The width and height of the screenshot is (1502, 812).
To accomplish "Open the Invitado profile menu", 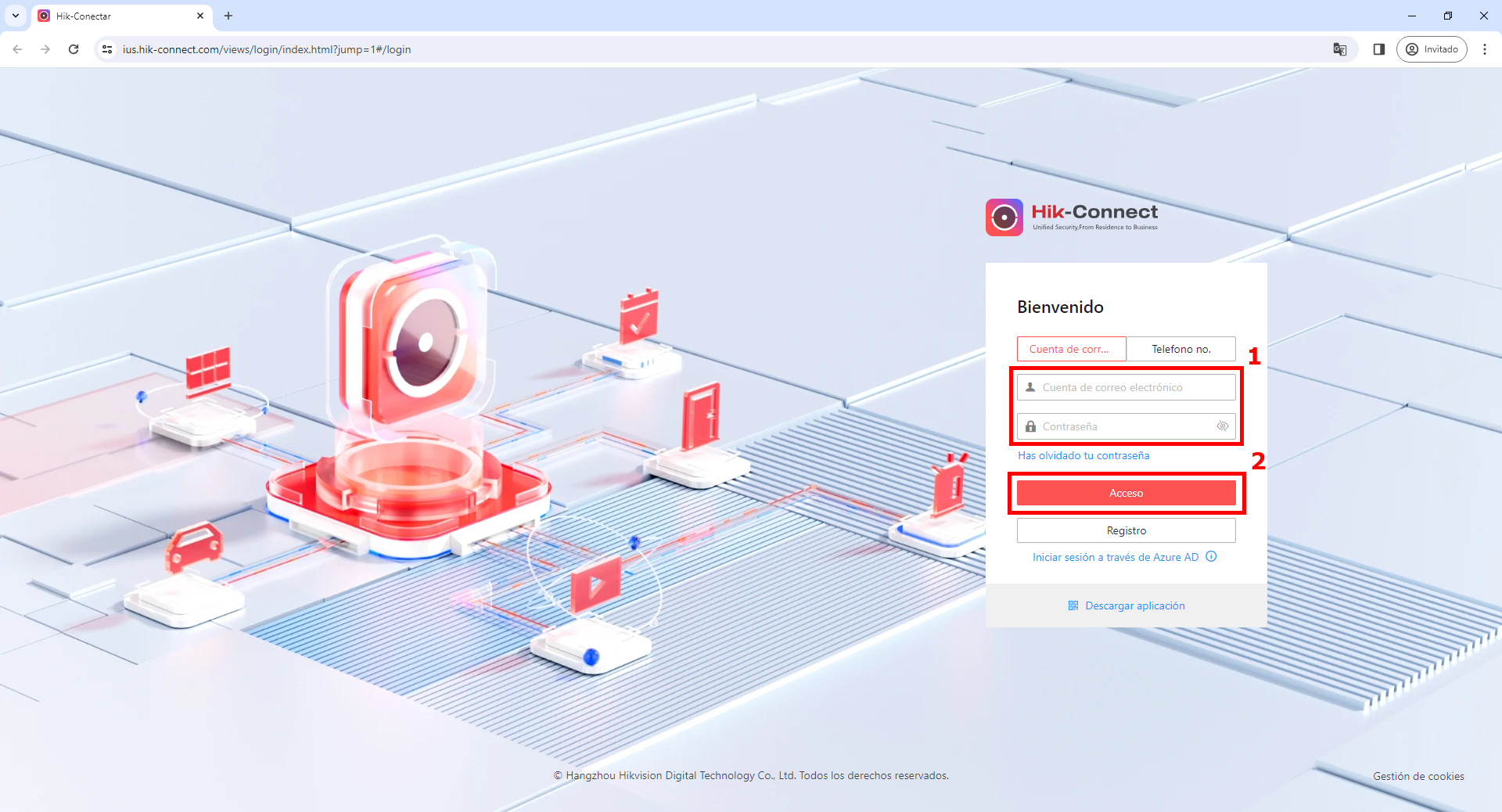I will click(1432, 49).
